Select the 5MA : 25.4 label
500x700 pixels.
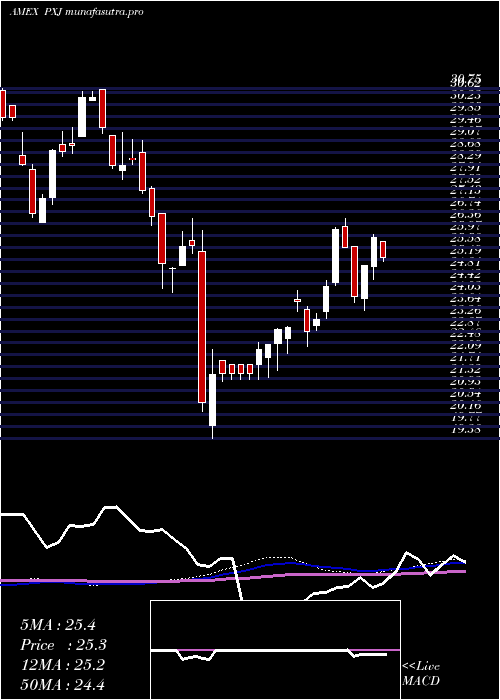tap(58, 625)
